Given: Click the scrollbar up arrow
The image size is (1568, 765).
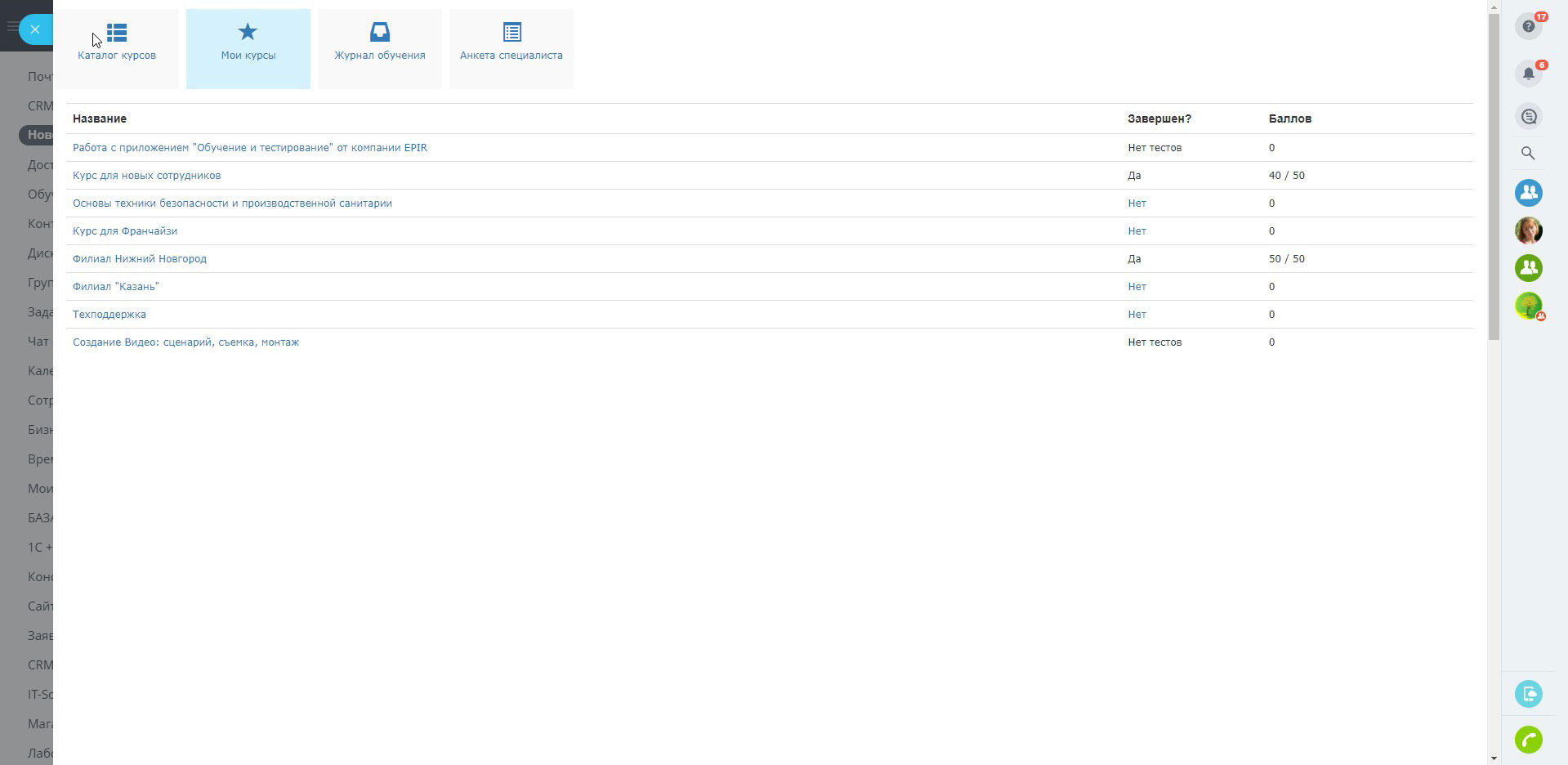Looking at the screenshot, I should click(1494, 7).
